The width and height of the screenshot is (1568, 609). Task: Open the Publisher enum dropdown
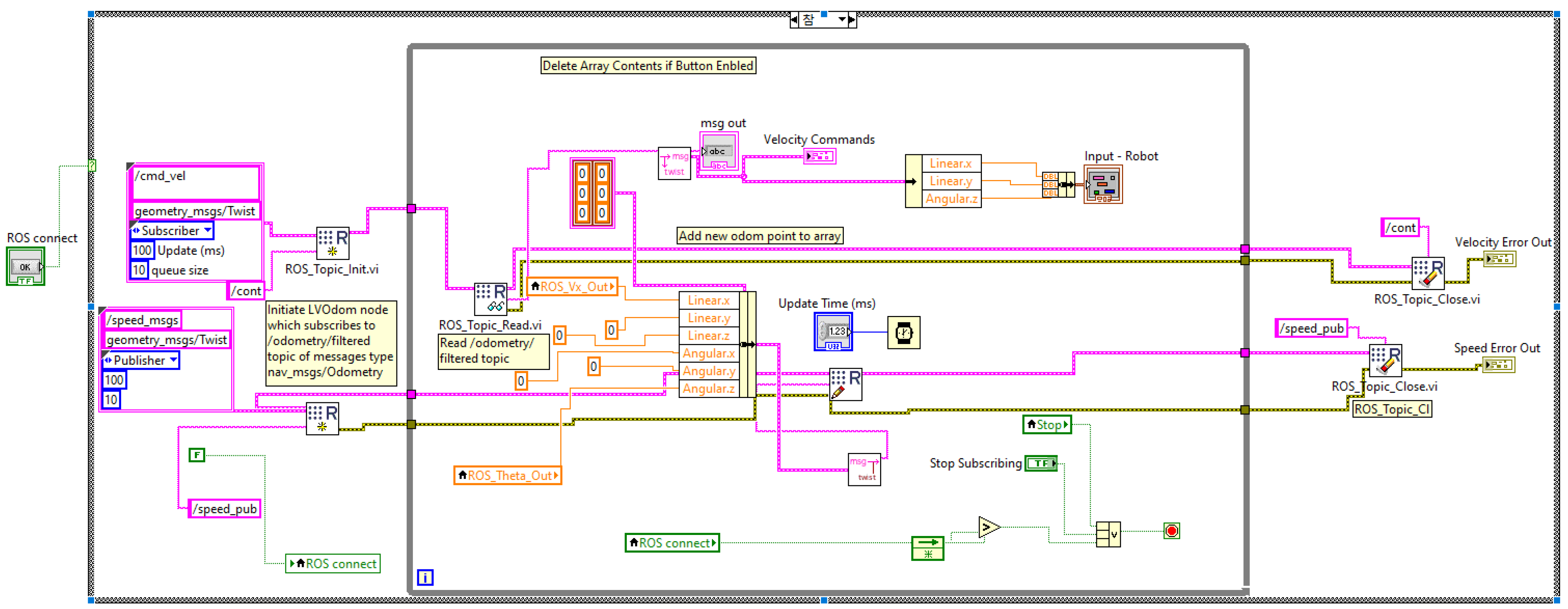(174, 360)
